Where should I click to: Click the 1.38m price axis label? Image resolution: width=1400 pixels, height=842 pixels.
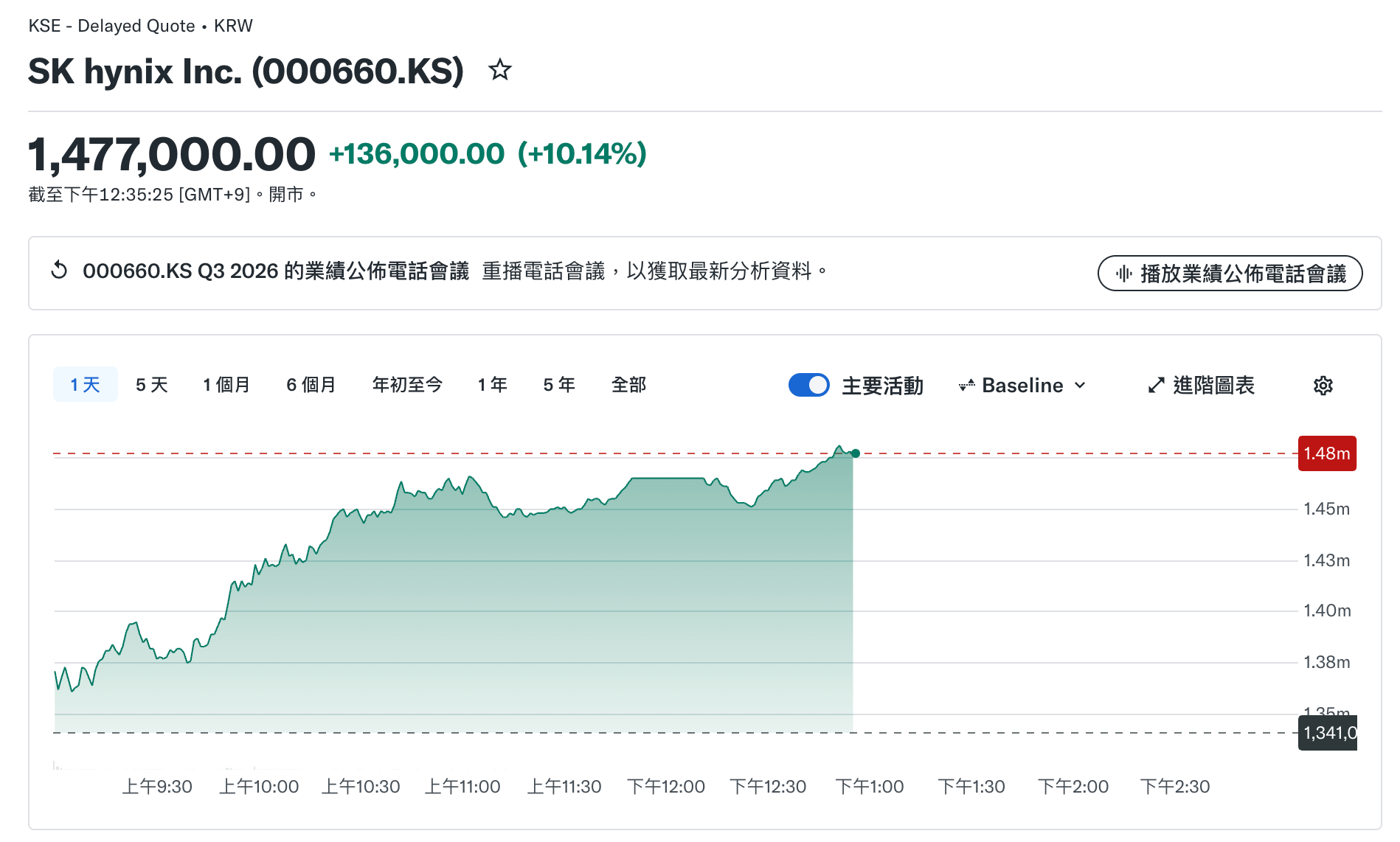[1327, 662]
